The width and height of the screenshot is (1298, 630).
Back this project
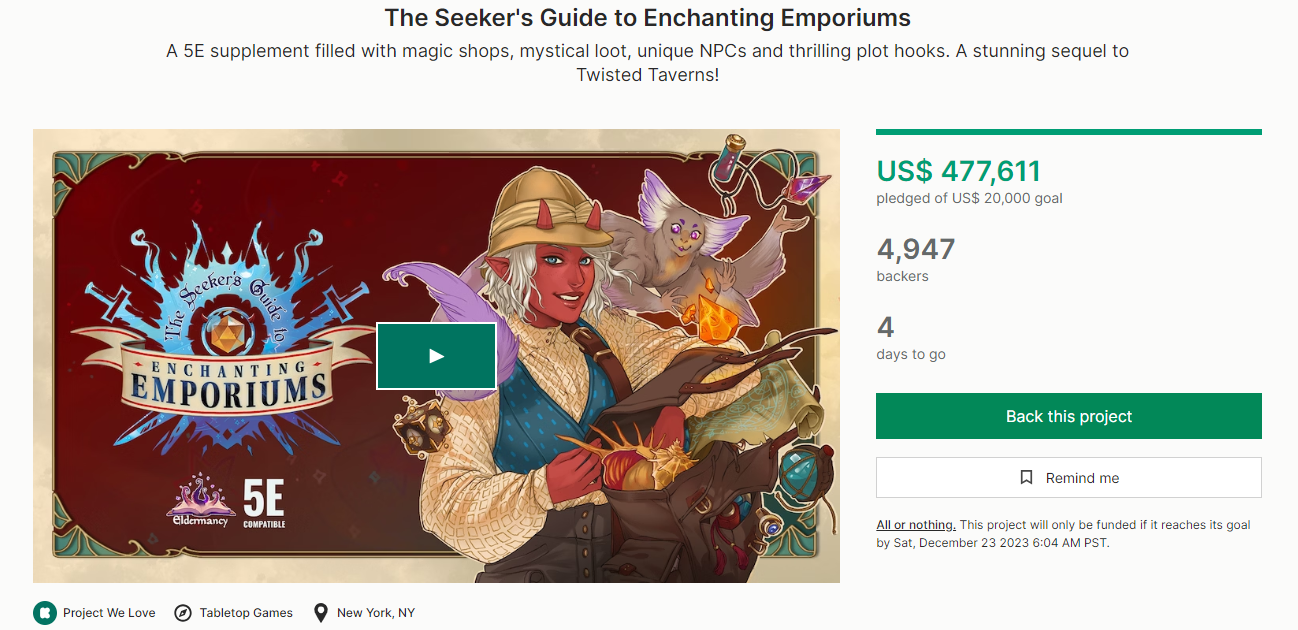tap(1068, 416)
